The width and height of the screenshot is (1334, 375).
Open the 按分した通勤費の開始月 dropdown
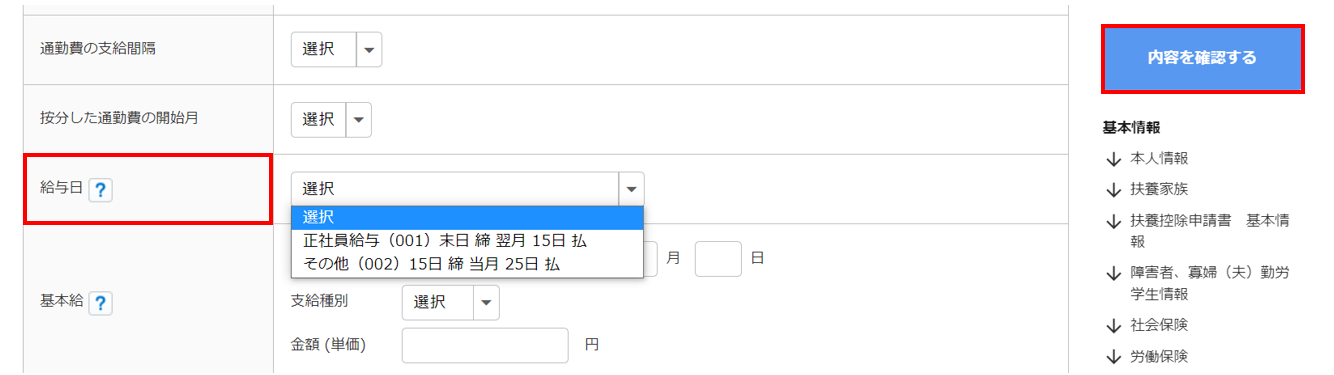click(x=331, y=119)
